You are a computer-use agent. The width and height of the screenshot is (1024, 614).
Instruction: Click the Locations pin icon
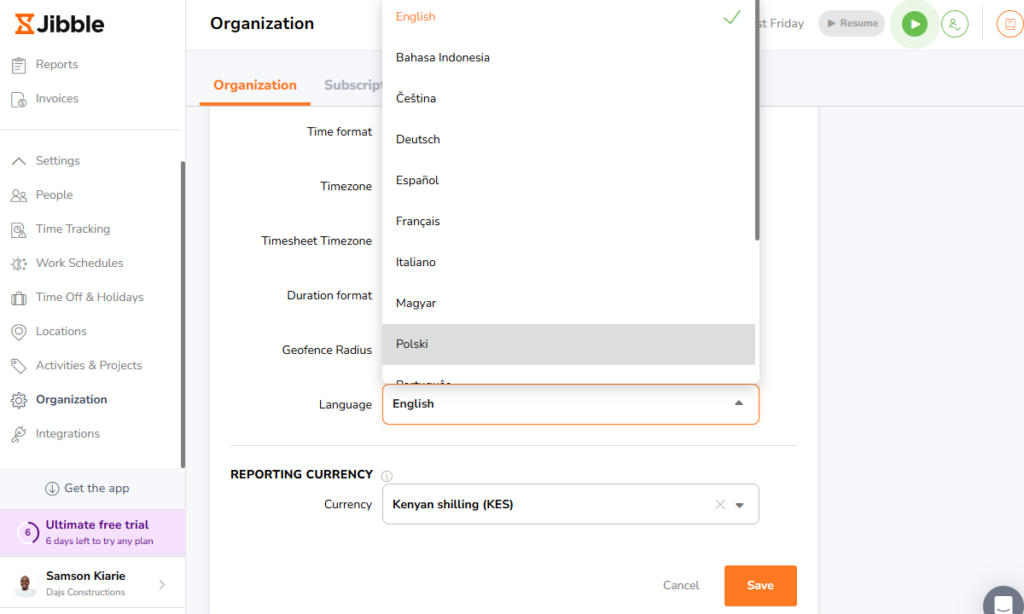point(19,332)
